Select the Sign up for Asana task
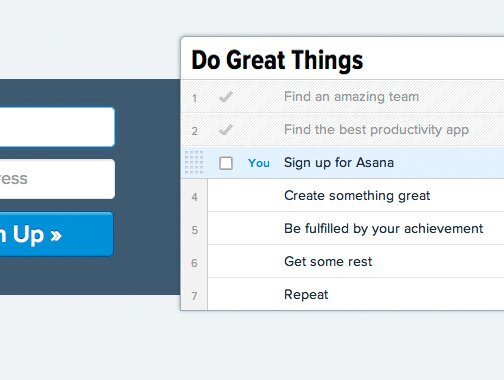504x380 pixels. tap(339, 163)
